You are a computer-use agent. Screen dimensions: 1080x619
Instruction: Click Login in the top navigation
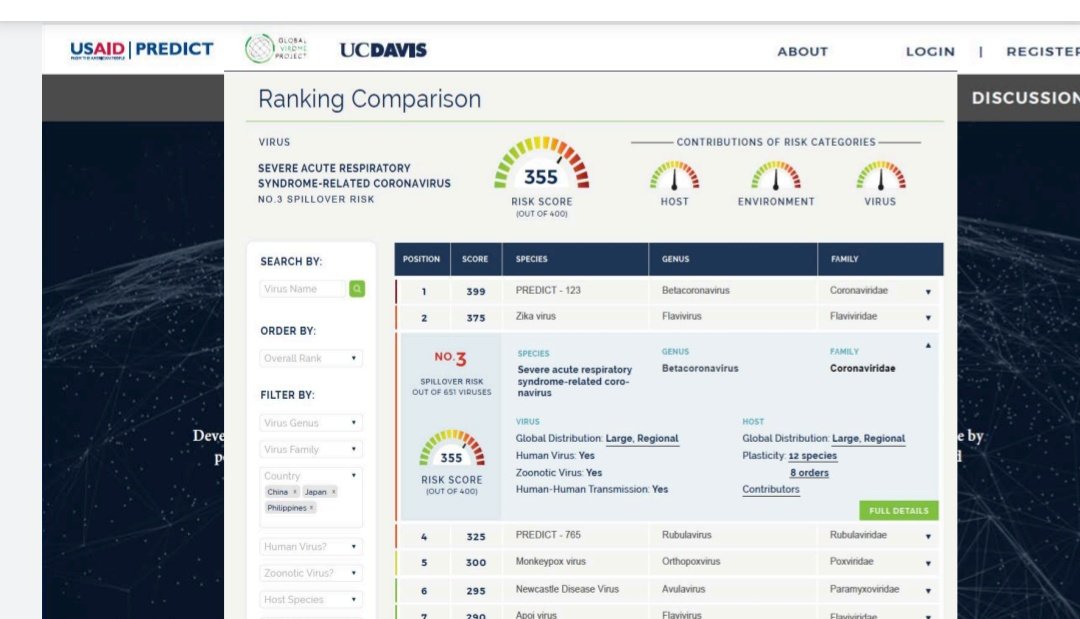(x=930, y=52)
